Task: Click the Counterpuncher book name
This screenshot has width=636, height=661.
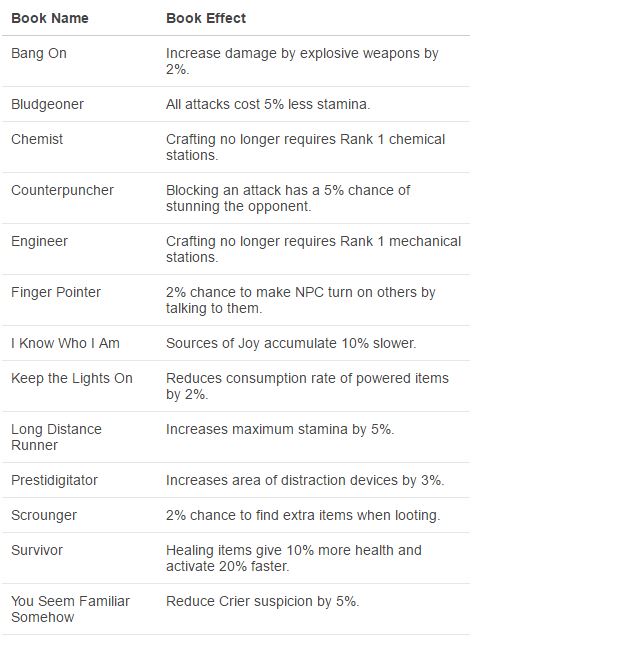Action: tap(62, 190)
